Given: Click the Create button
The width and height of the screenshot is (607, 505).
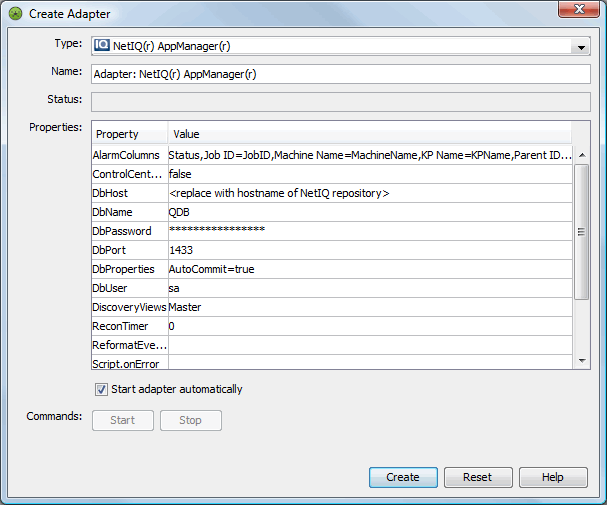Looking at the screenshot, I should tap(403, 477).
